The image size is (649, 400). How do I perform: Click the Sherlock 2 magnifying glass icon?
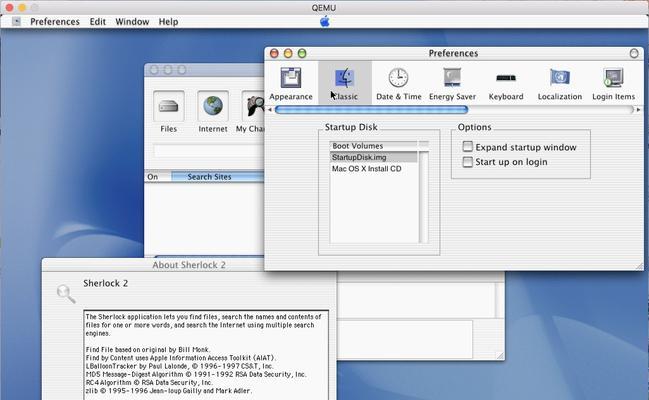coord(66,294)
